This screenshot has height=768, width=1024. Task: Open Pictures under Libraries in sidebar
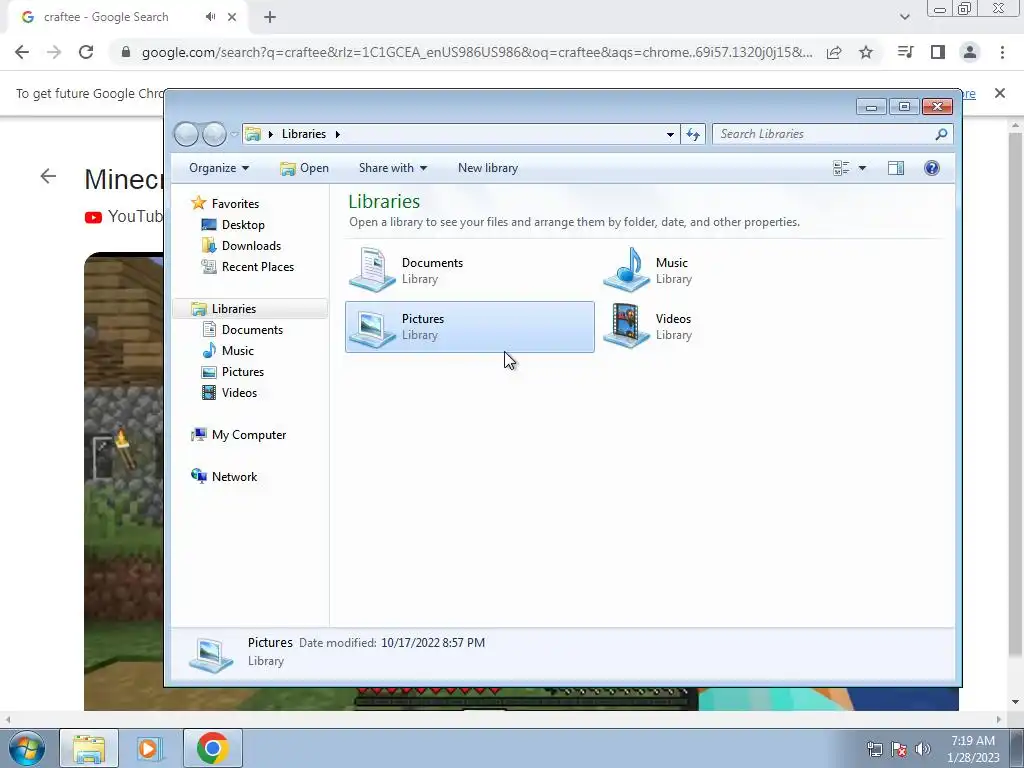click(242, 372)
